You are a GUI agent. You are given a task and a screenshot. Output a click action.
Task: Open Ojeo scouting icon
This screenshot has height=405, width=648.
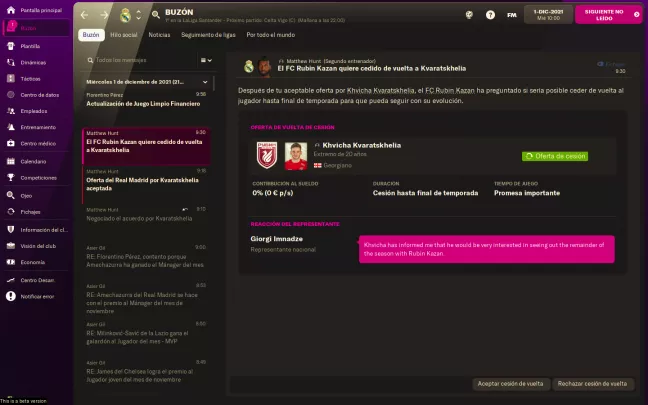(x=11, y=195)
